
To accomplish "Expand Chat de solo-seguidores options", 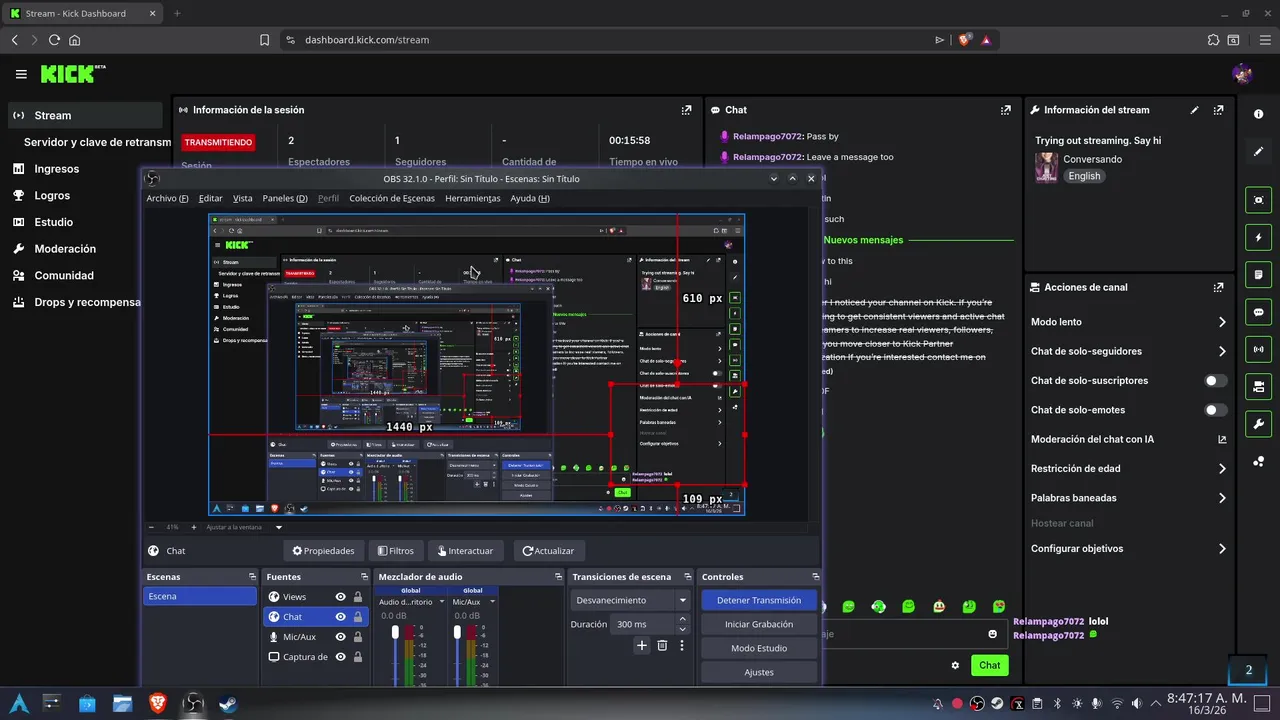I will point(1222,351).
